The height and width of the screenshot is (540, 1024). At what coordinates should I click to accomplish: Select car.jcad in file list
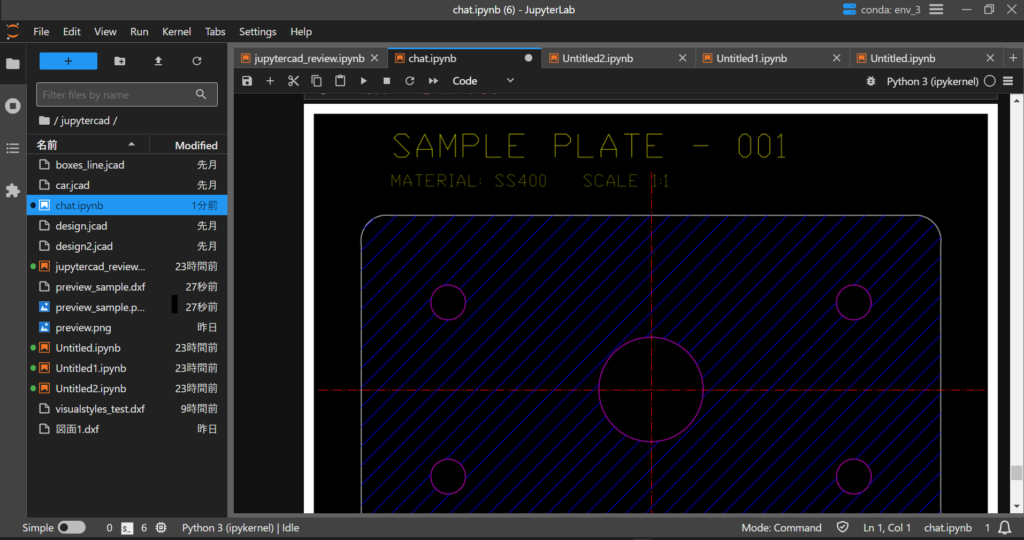pyautogui.click(x=127, y=185)
